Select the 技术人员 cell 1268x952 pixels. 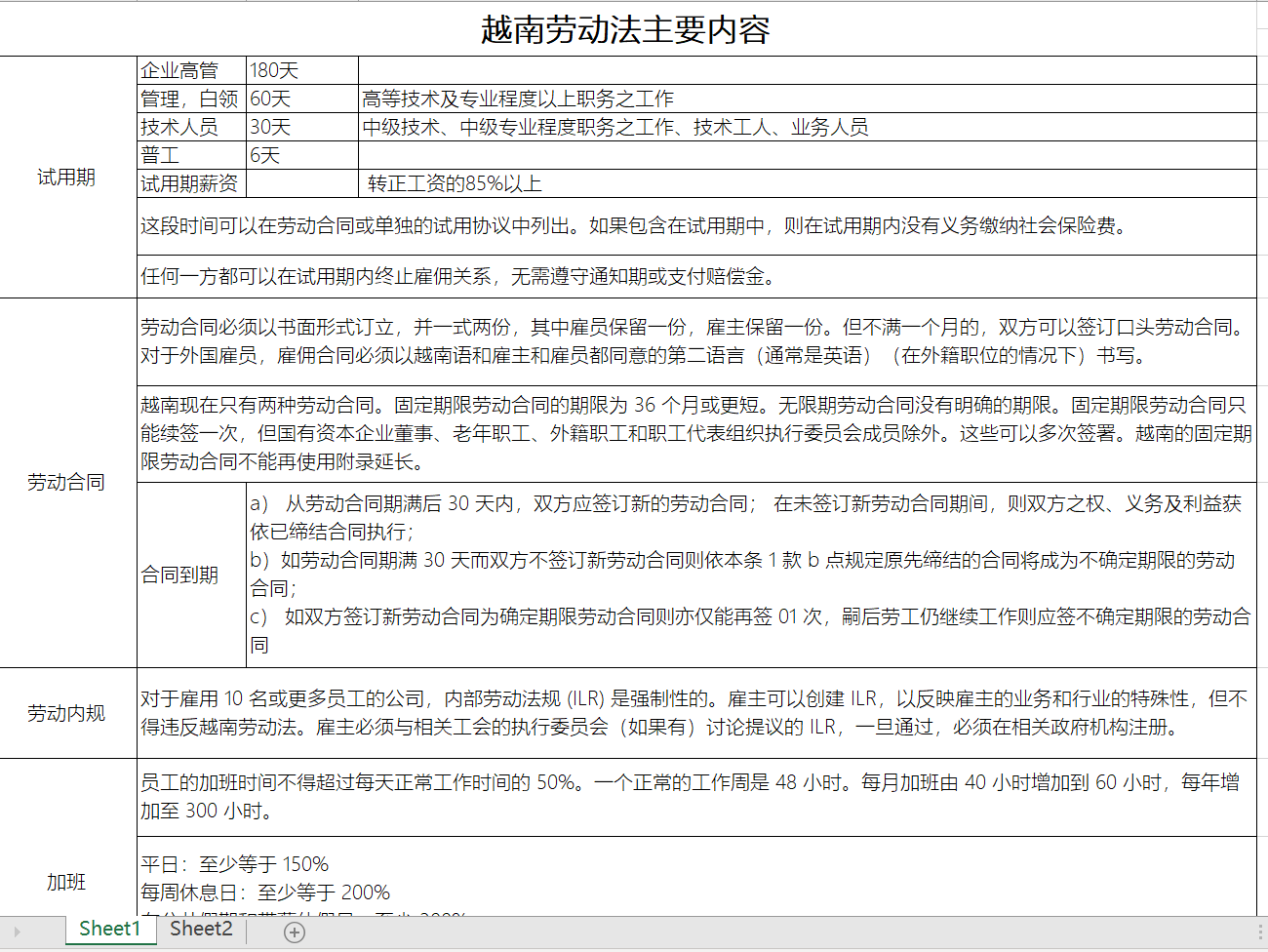[192, 127]
